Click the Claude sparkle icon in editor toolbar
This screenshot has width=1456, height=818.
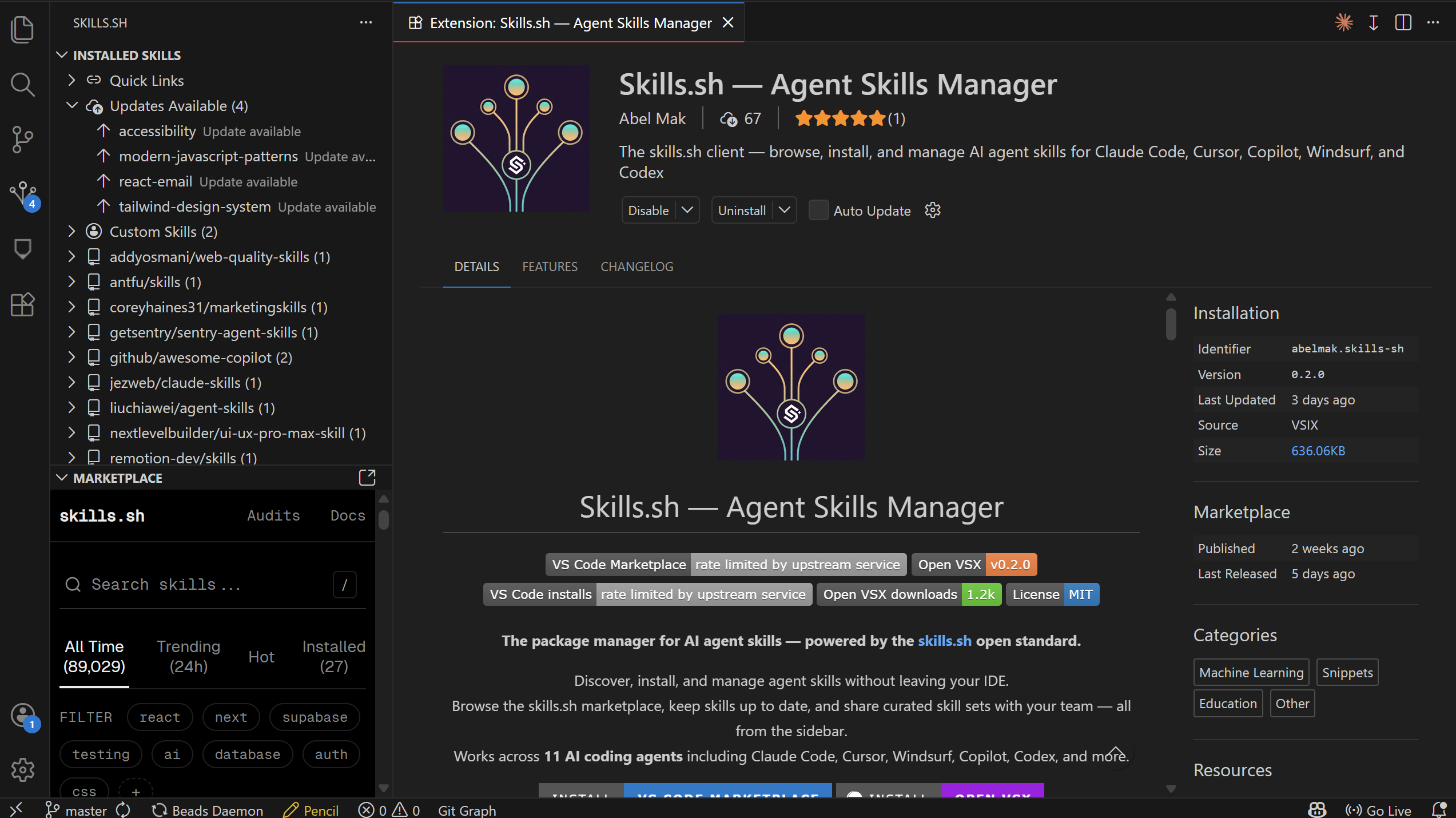(1343, 22)
